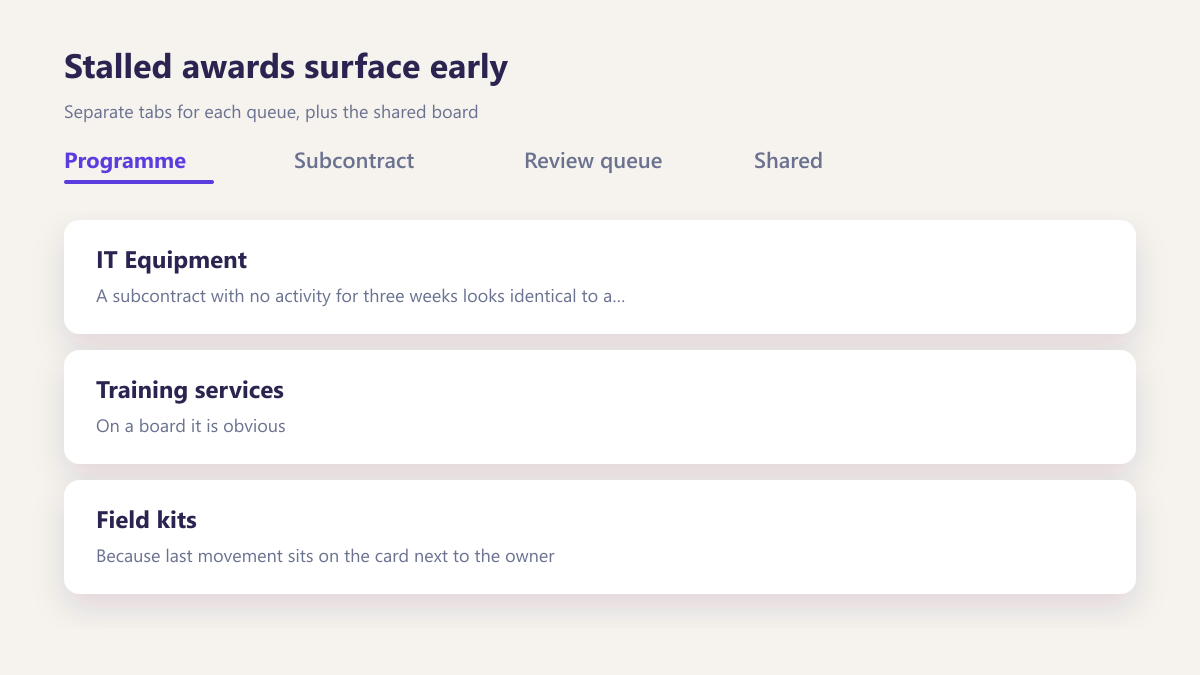1200x675 pixels.
Task: Click the 'Because last movement sits' description
Action: (x=325, y=557)
